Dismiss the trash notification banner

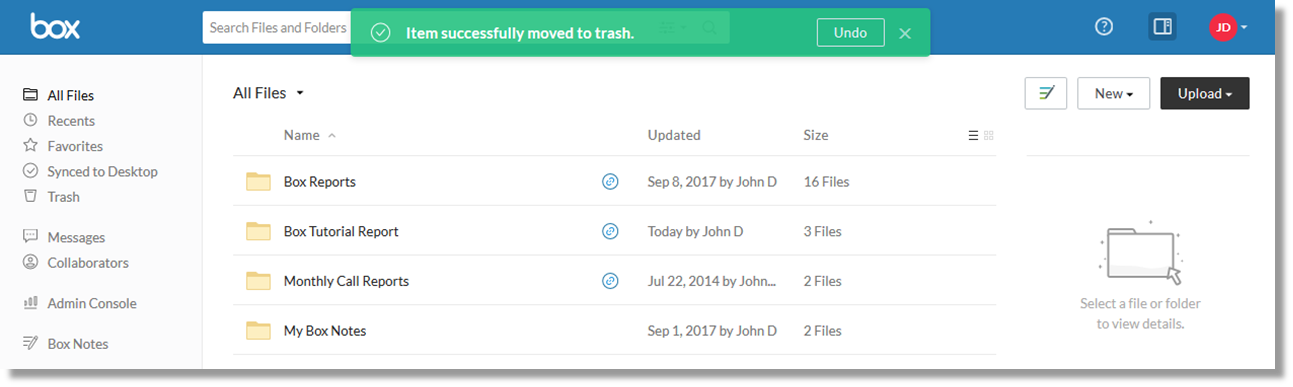point(905,33)
